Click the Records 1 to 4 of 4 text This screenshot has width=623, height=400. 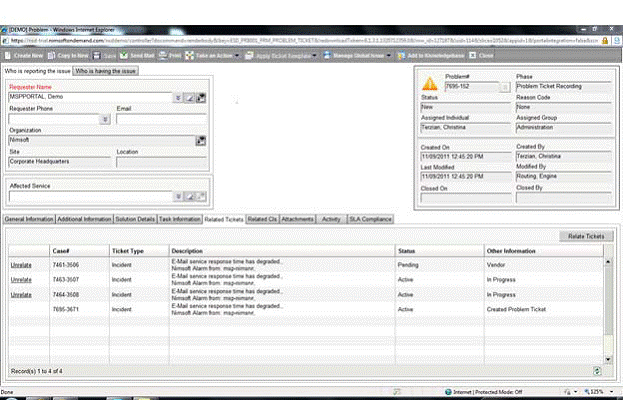coord(37,371)
